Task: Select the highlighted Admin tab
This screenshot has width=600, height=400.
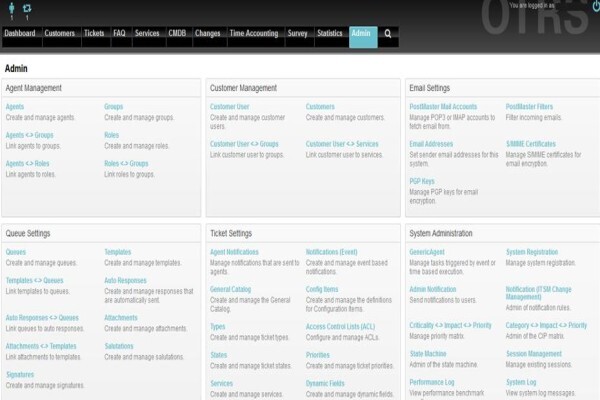Action: [x=363, y=37]
